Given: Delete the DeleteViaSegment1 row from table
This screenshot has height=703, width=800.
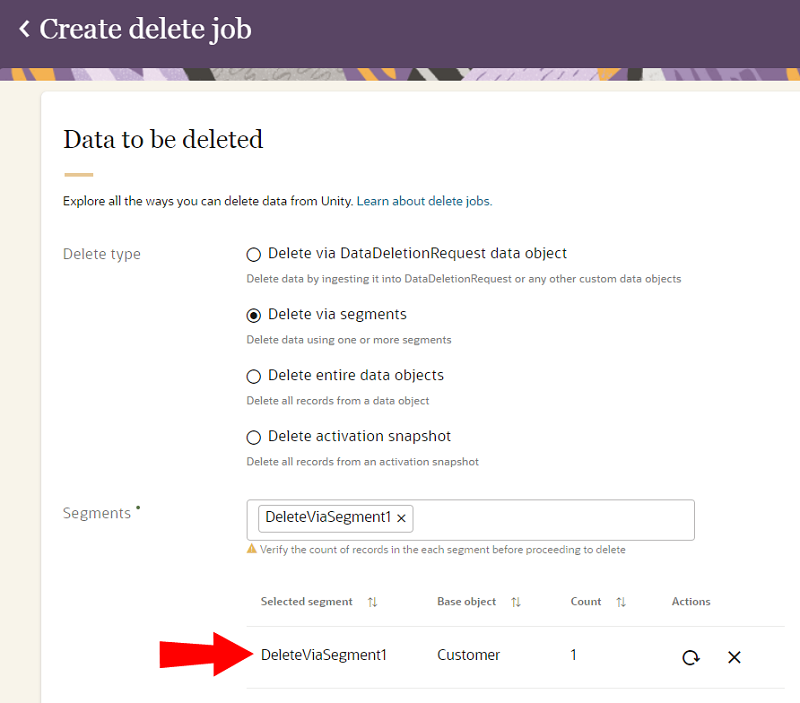Looking at the screenshot, I should click(734, 657).
